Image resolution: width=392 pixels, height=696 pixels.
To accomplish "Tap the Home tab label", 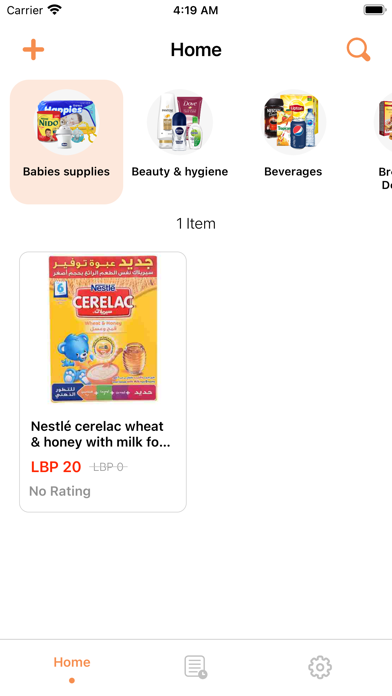I will (72, 662).
